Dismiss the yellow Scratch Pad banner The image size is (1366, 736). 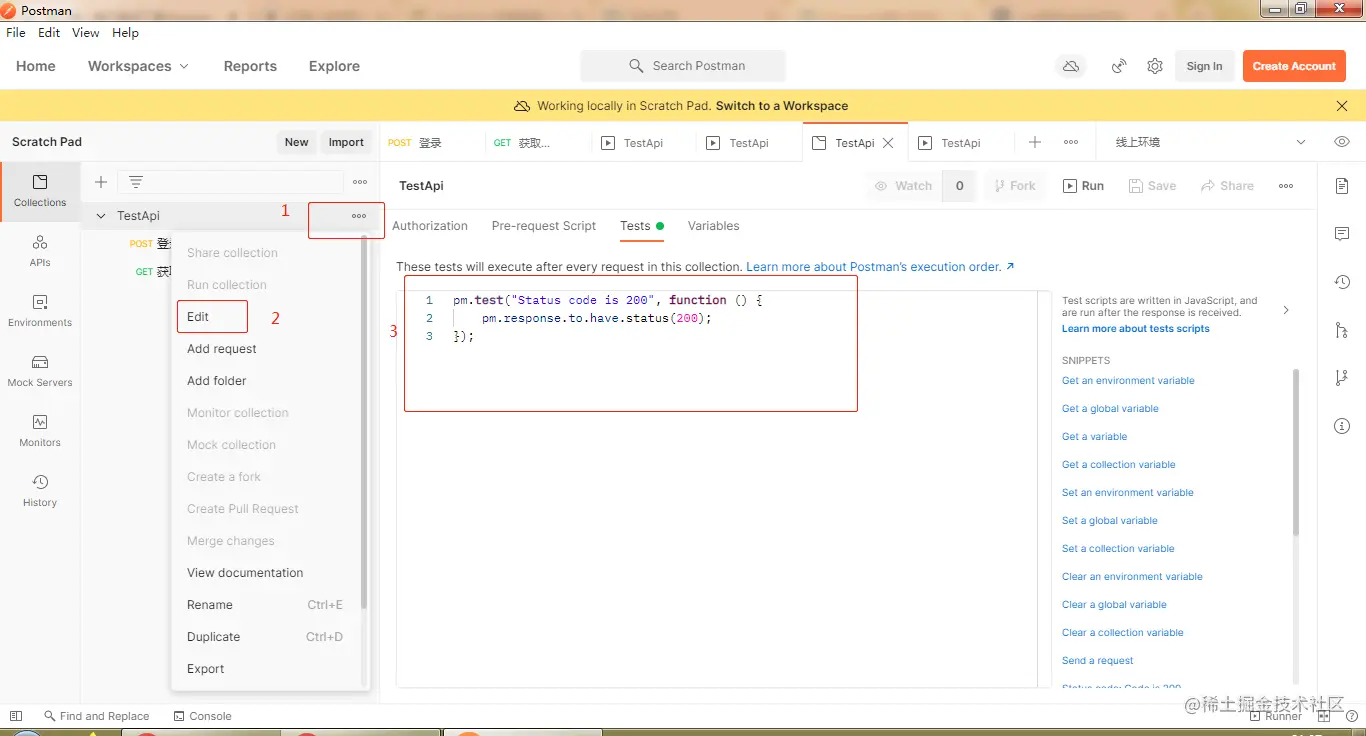pyautogui.click(x=1342, y=106)
